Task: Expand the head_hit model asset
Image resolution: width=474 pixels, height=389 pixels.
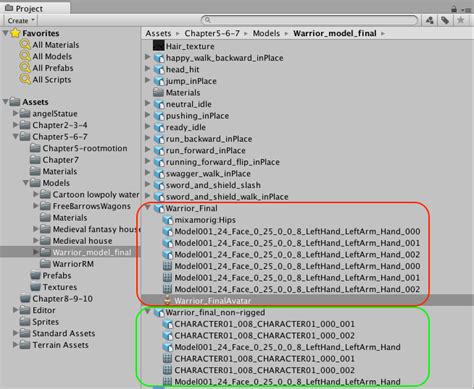Action: (x=147, y=69)
